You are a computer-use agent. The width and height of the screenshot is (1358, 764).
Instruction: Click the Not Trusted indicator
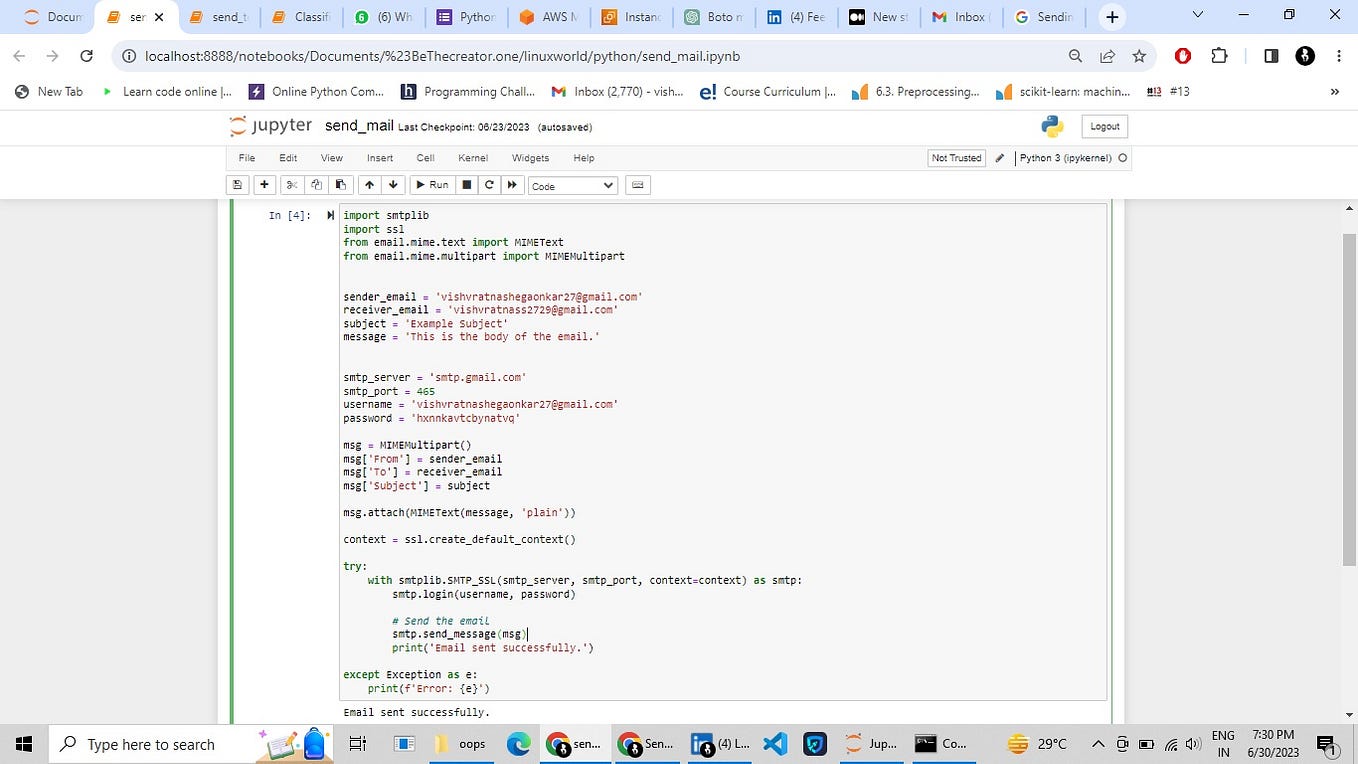pos(954,158)
